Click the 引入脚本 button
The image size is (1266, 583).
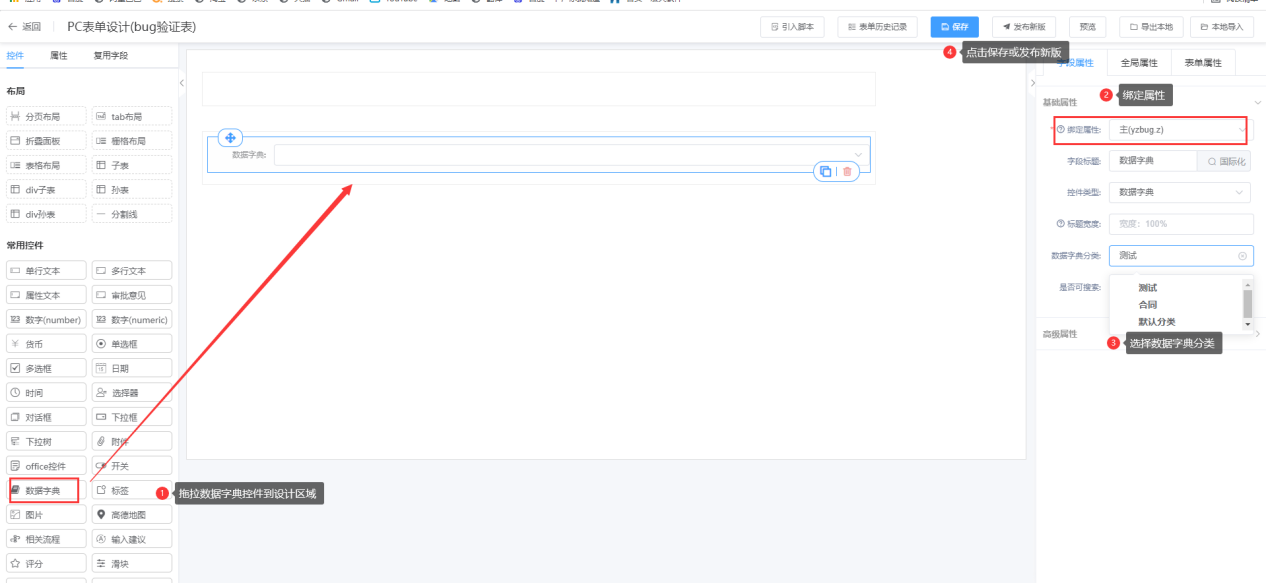coord(793,27)
